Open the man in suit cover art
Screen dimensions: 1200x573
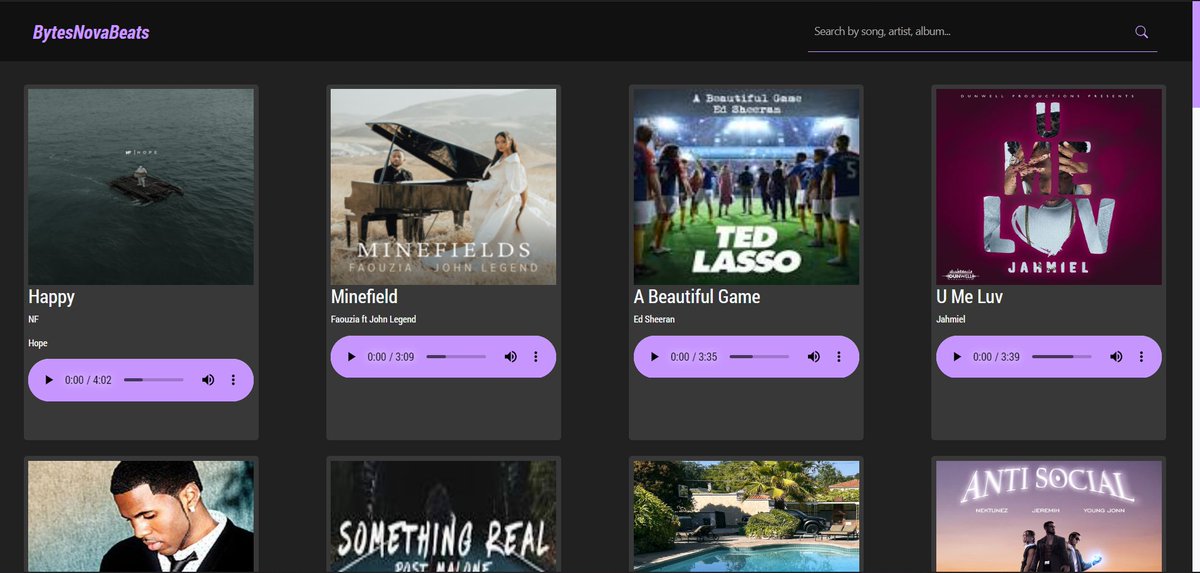(141, 517)
